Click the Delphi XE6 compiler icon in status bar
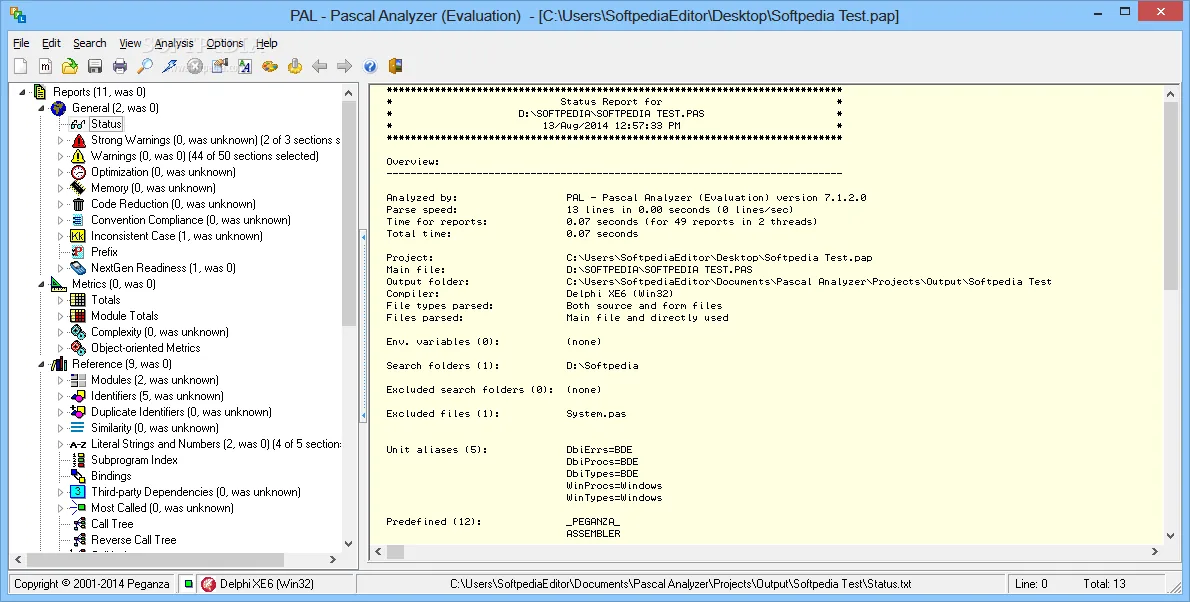The width and height of the screenshot is (1190, 602). click(209, 584)
